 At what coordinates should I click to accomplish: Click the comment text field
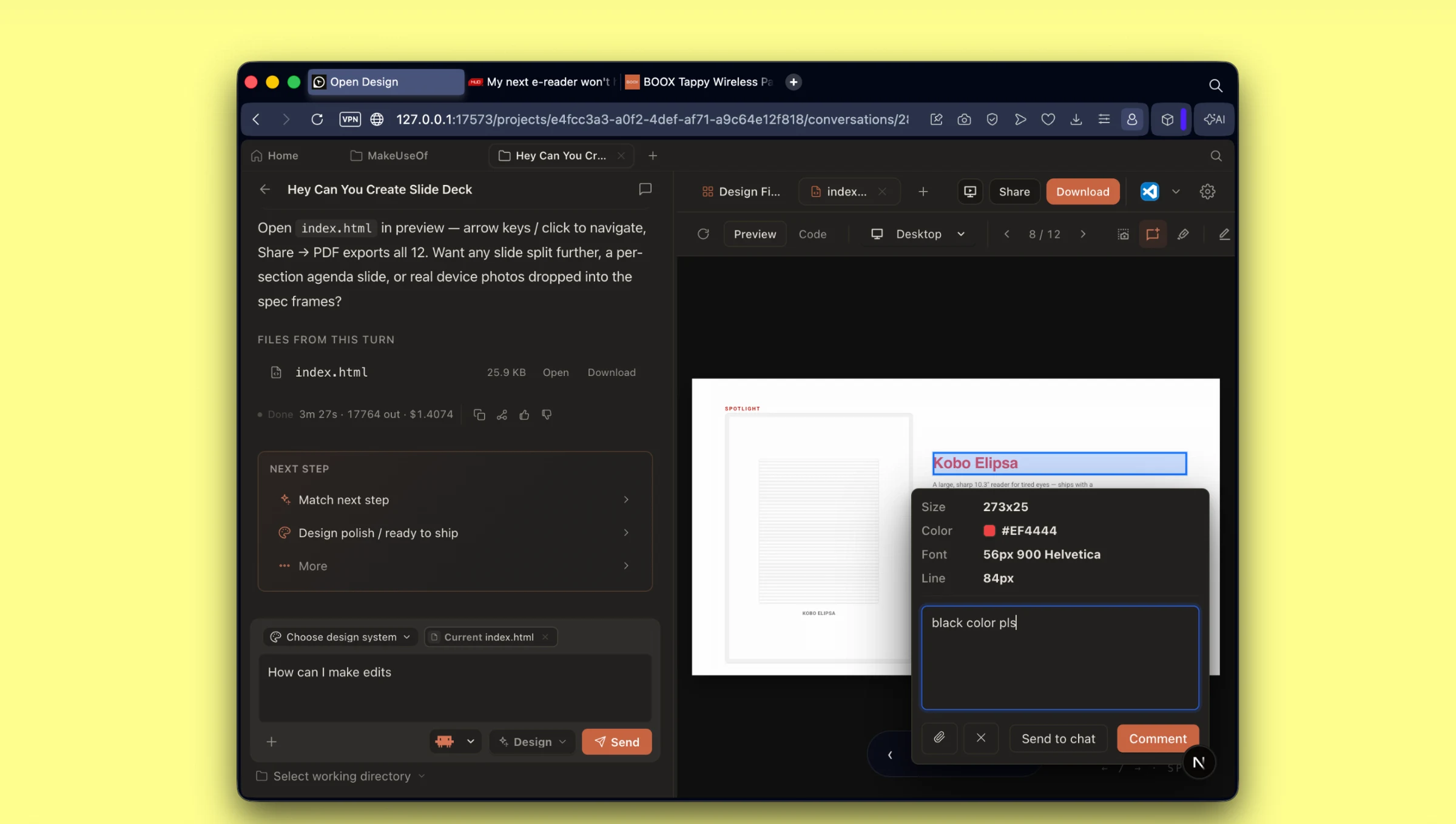(1060, 658)
